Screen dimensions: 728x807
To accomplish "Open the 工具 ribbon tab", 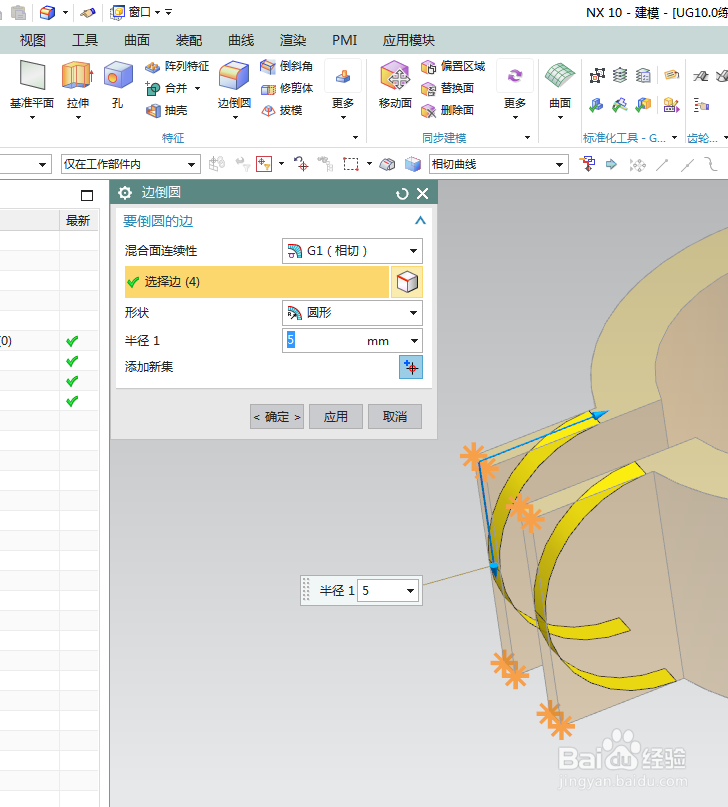I will click(x=85, y=40).
